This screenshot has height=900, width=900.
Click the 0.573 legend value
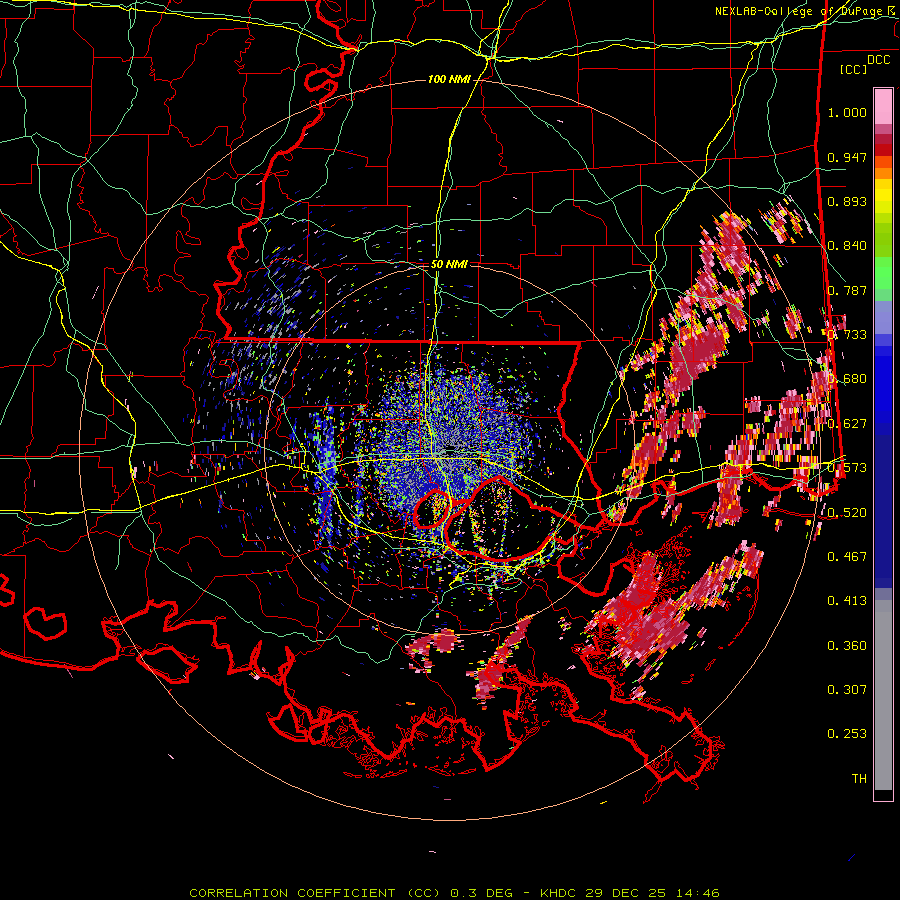pyautogui.click(x=847, y=468)
